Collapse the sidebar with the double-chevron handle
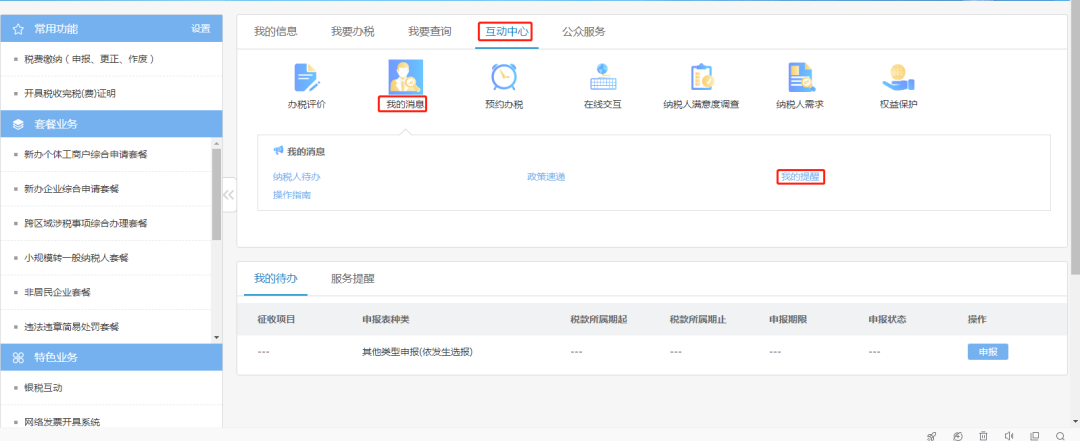 229,195
